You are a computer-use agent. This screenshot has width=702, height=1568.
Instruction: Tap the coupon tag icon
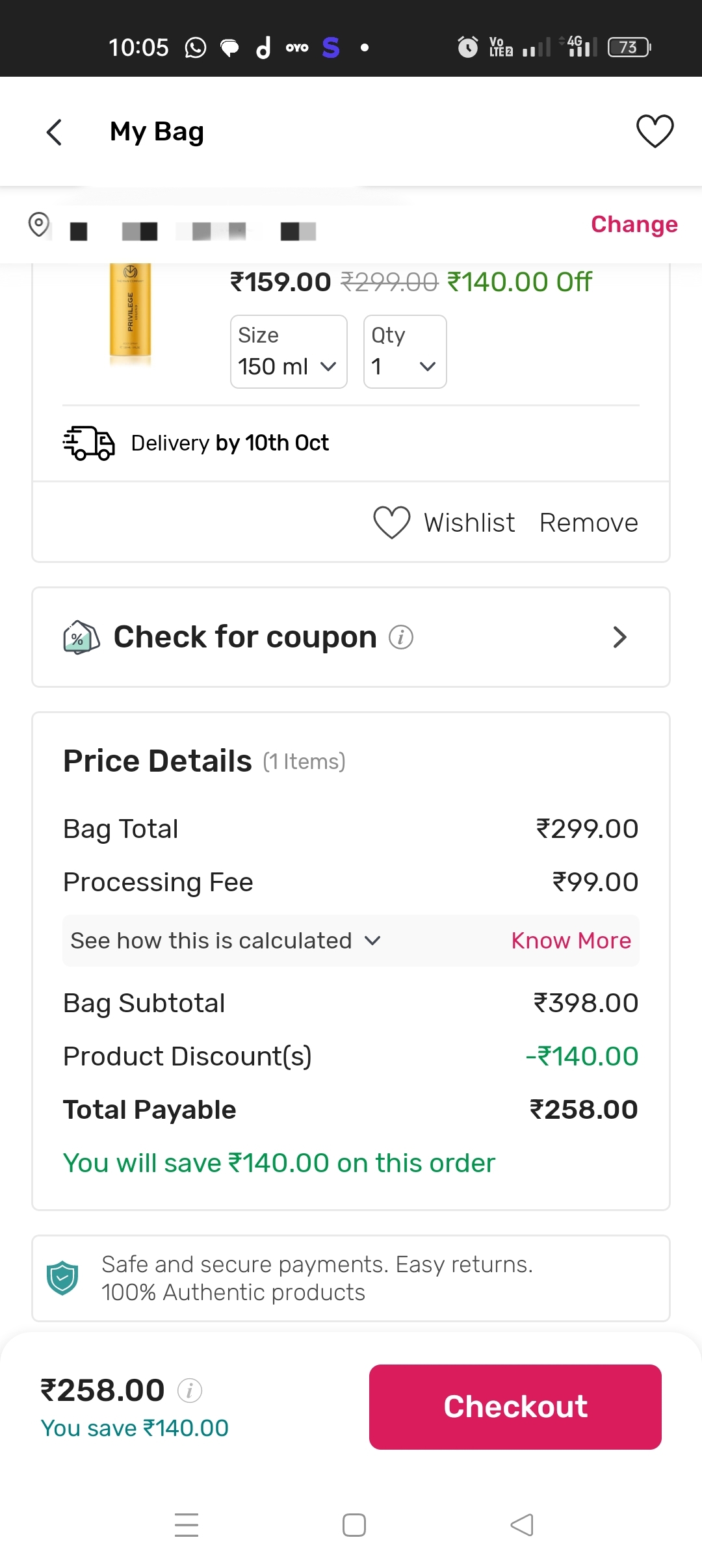point(81,637)
